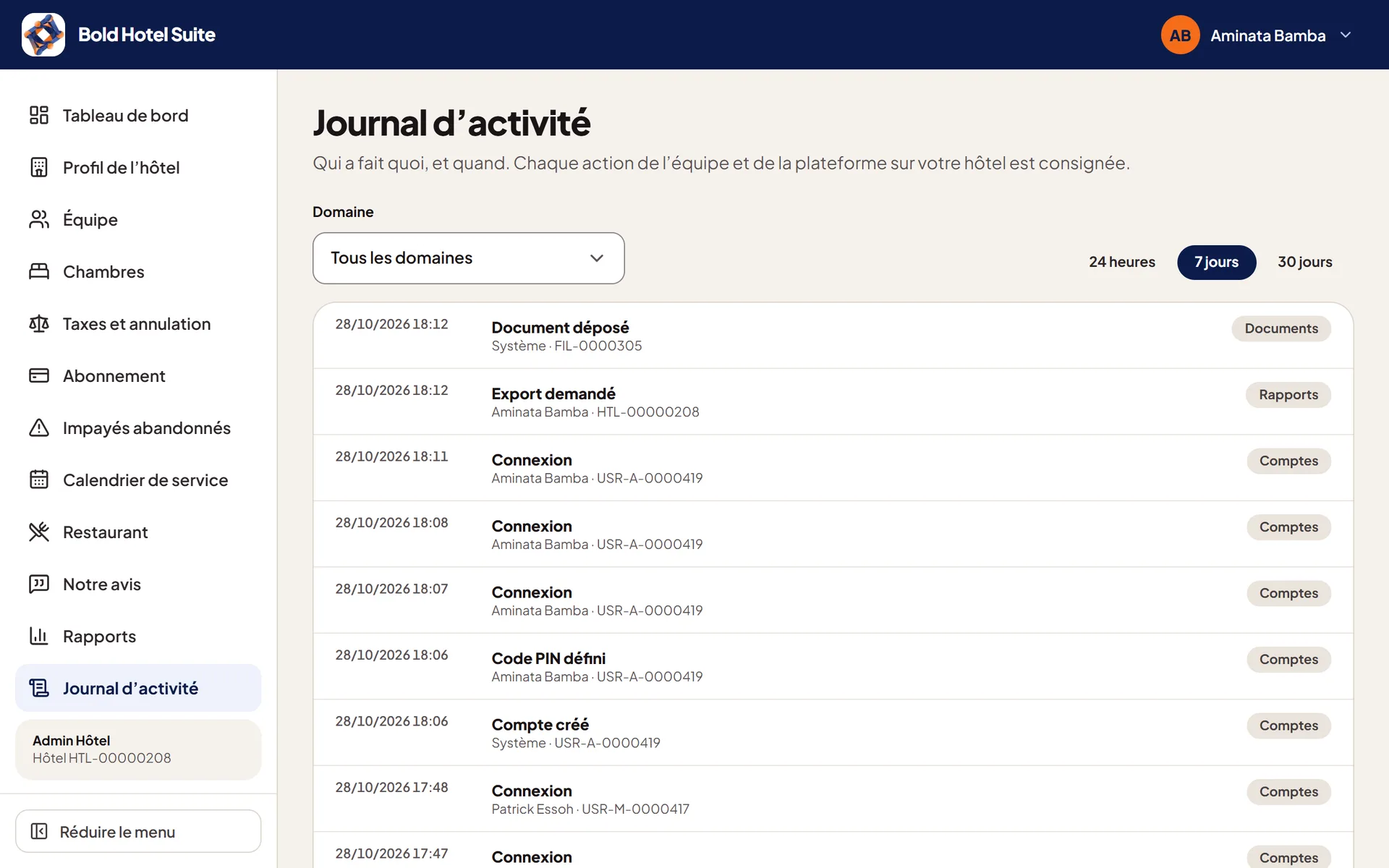Select the 7 jours time range
Screen dimensions: 1389x868
pos(1216,262)
